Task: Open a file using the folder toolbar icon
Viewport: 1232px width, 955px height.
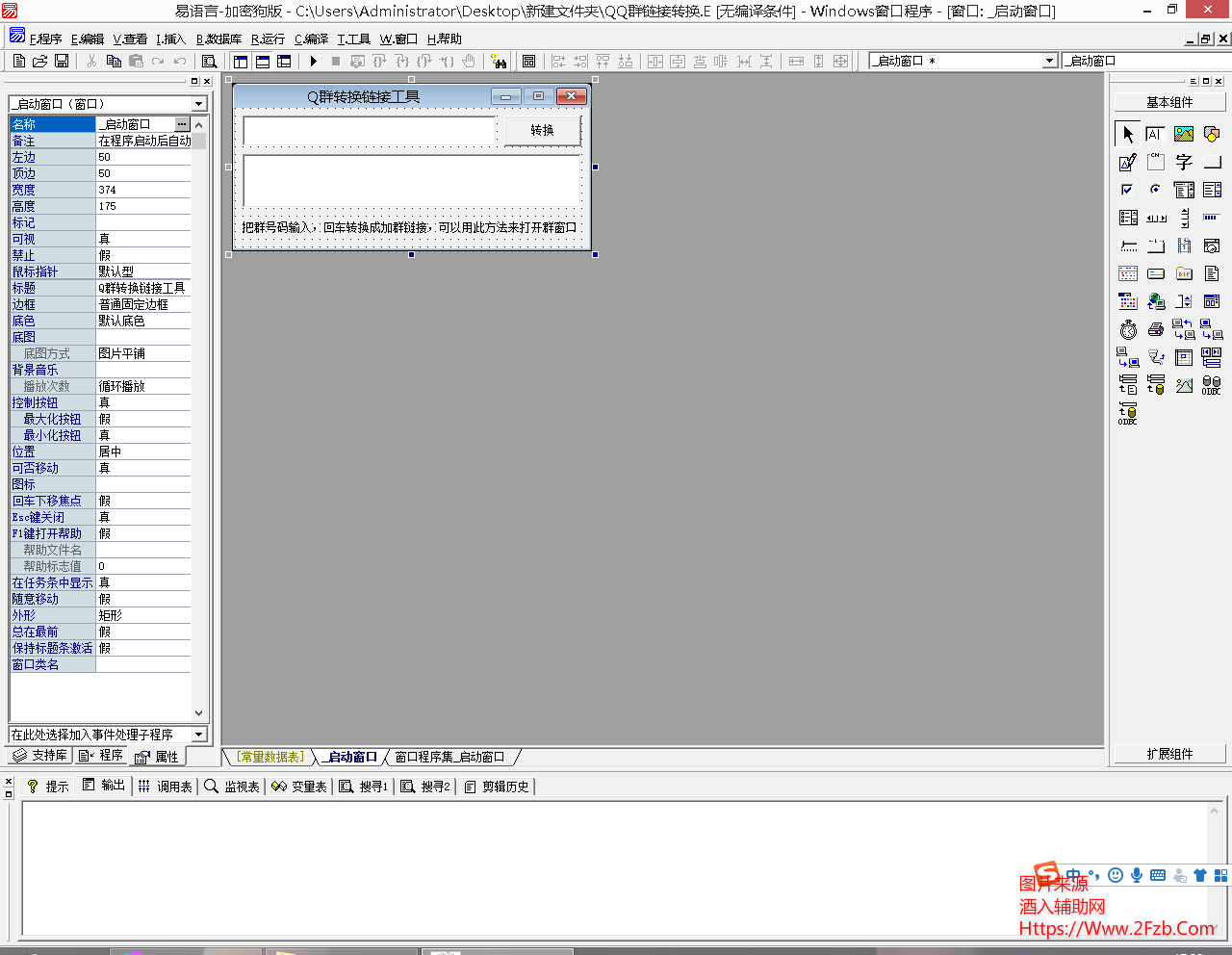Action: [39, 61]
